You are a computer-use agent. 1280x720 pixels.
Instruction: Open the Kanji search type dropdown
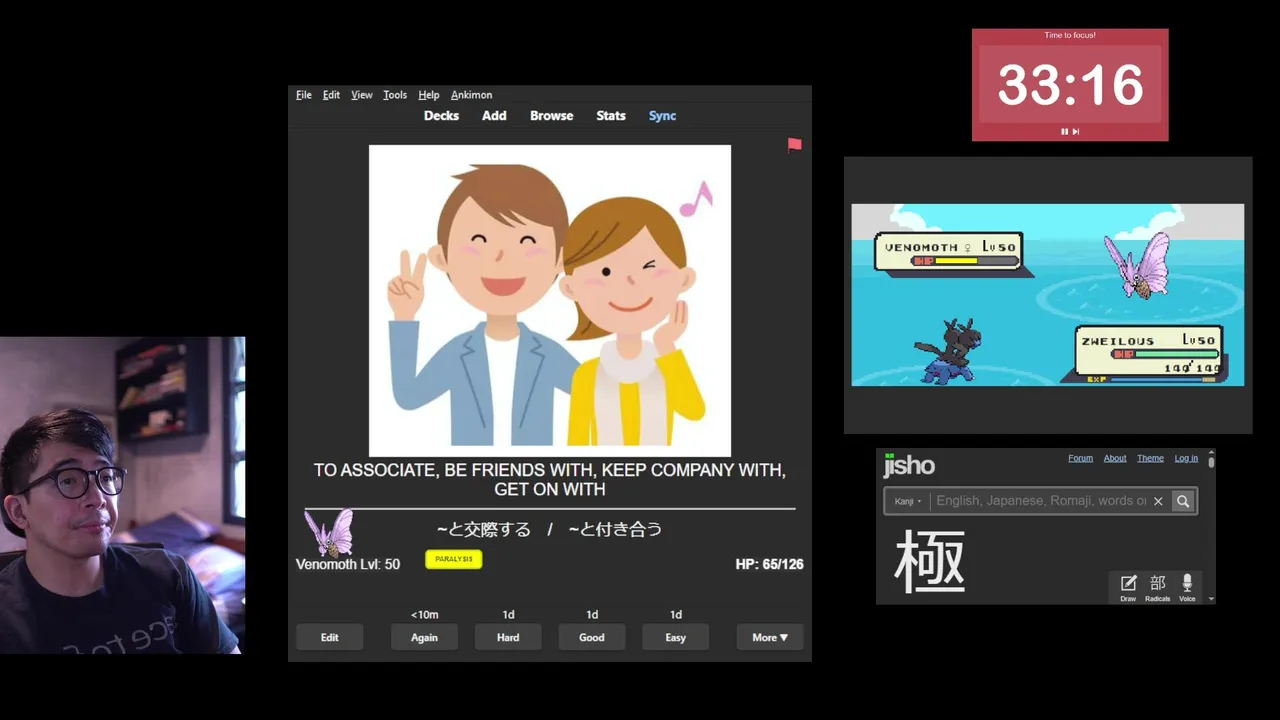[x=908, y=501]
